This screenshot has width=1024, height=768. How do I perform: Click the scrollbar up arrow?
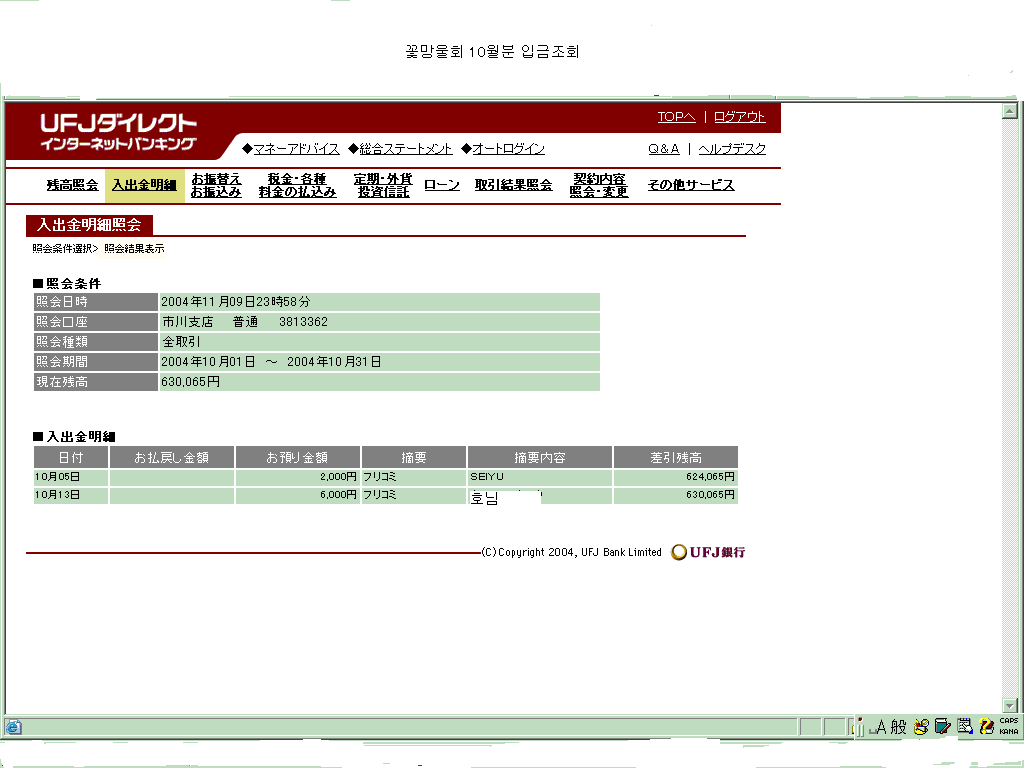[x=1010, y=110]
